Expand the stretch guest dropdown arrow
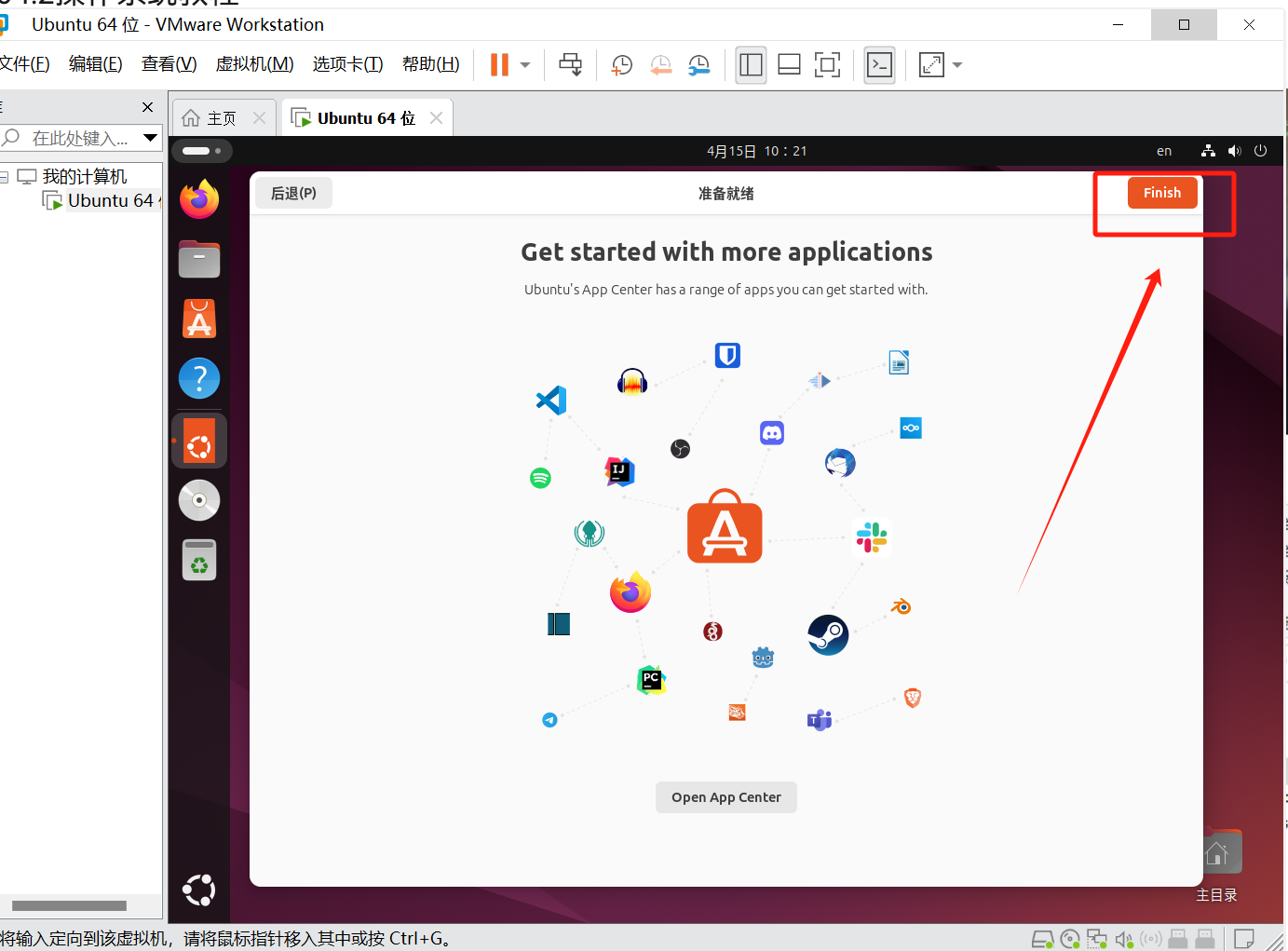Screen dimensions: 1288x951 point(957,65)
